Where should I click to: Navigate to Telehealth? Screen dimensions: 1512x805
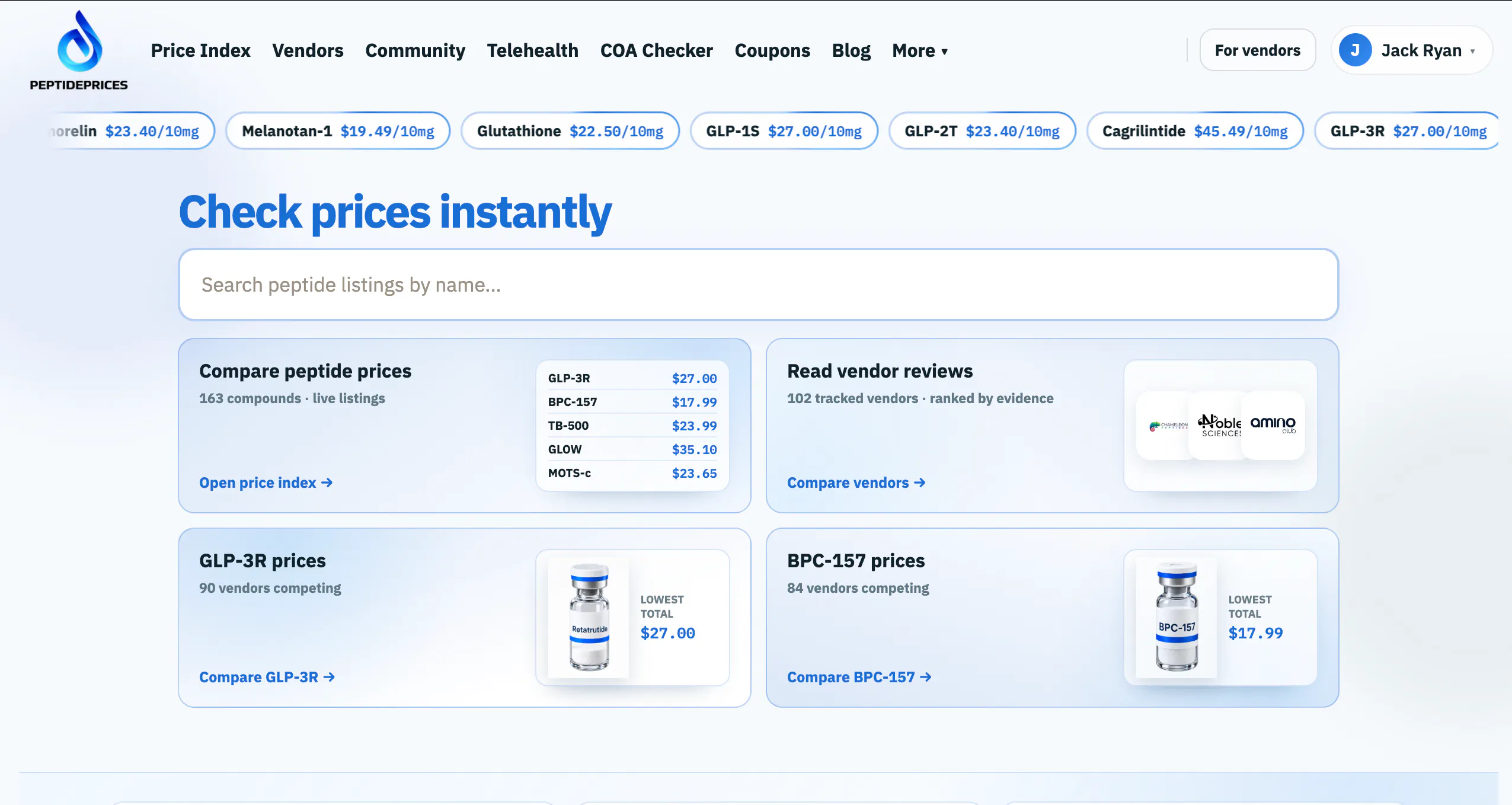(532, 51)
